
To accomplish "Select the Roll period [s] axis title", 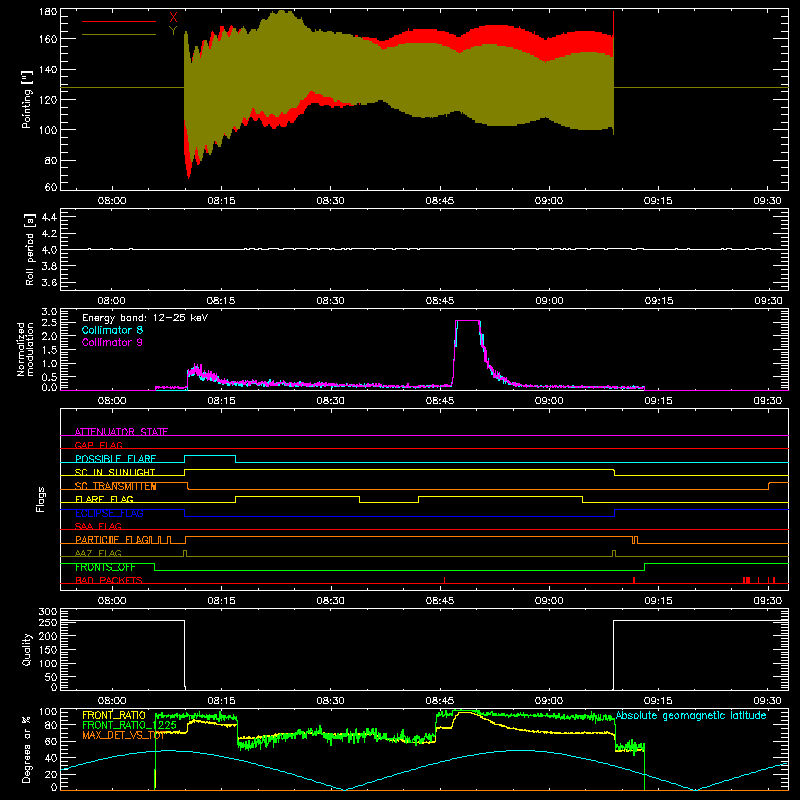I will pos(30,249).
